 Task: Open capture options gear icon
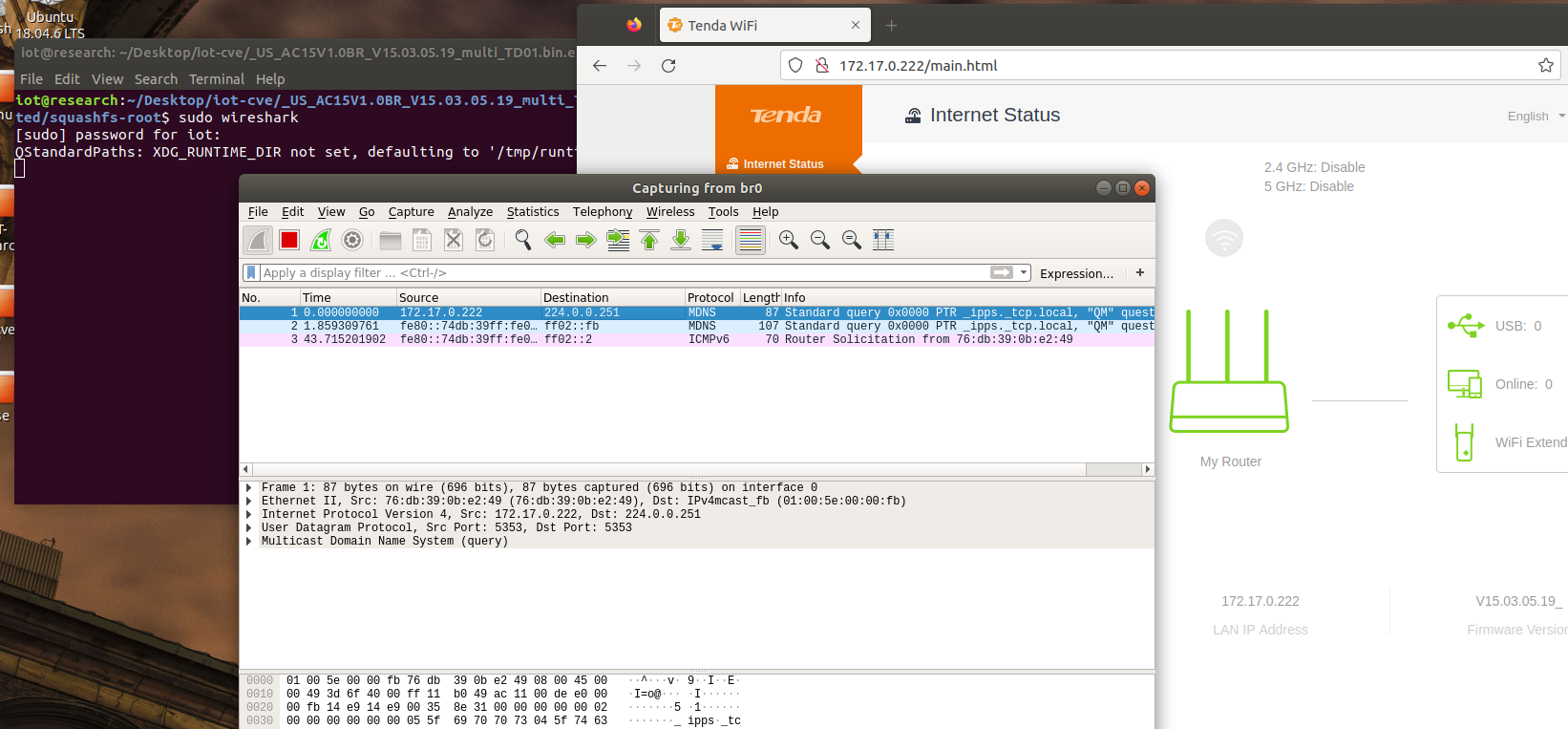pos(352,240)
